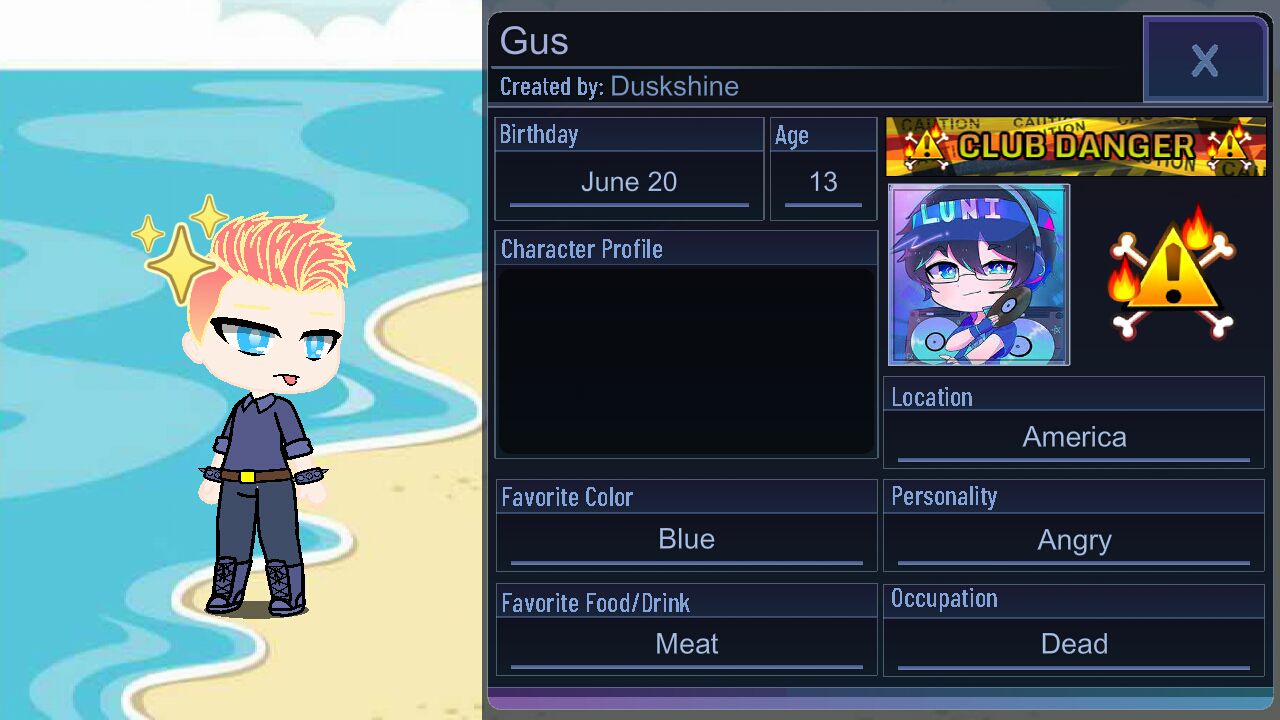Change Favorite Color value Blue
Viewport: 1280px width, 720px height.
(x=686, y=540)
